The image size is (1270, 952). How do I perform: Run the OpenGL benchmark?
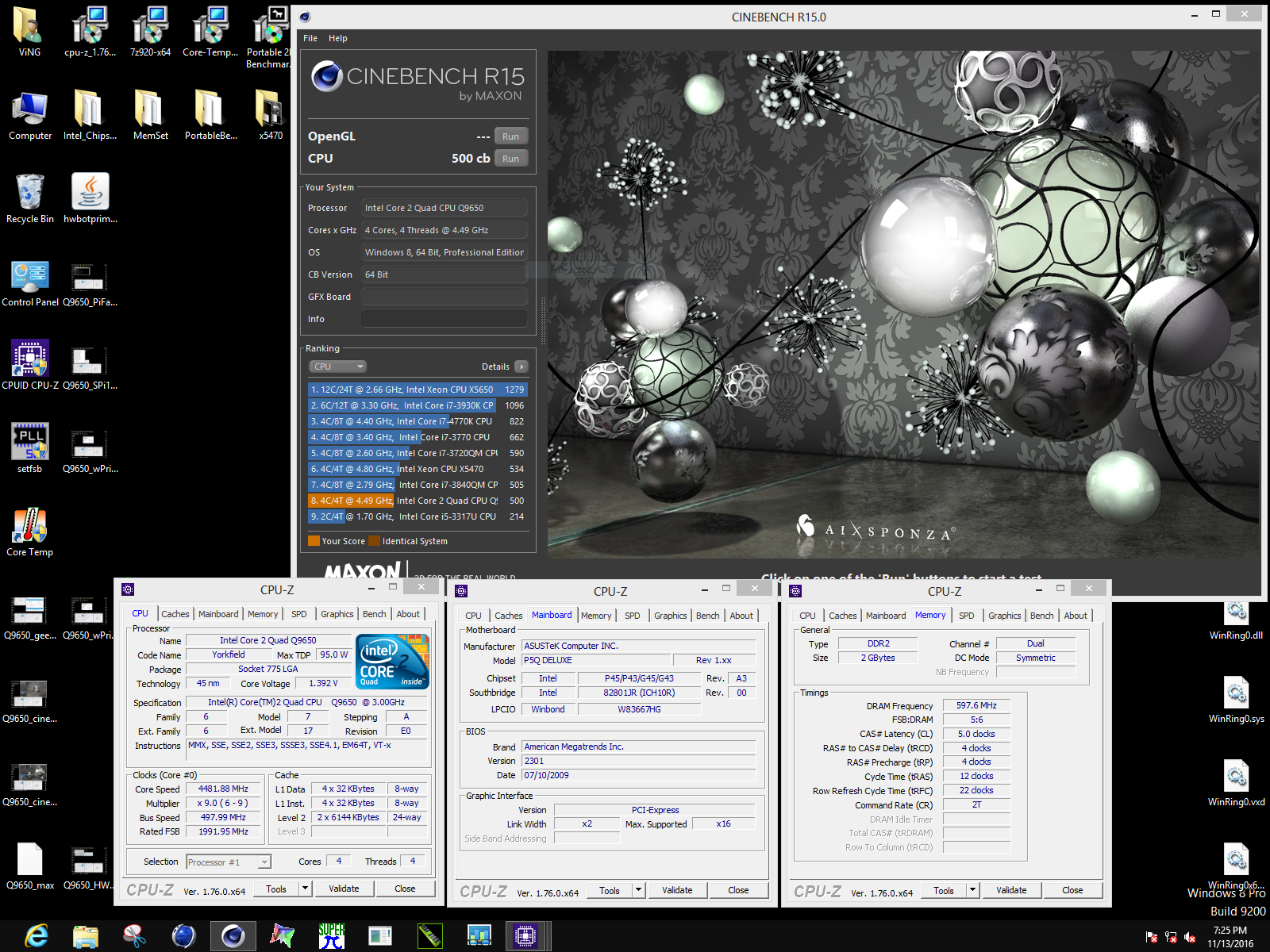(x=511, y=136)
